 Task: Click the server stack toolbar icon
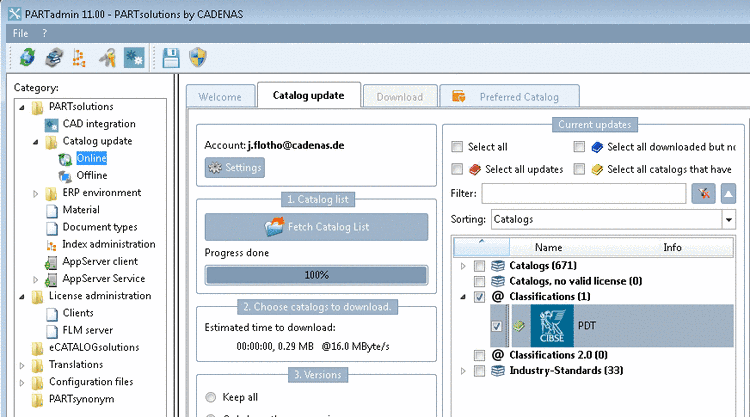click(54, 57)
